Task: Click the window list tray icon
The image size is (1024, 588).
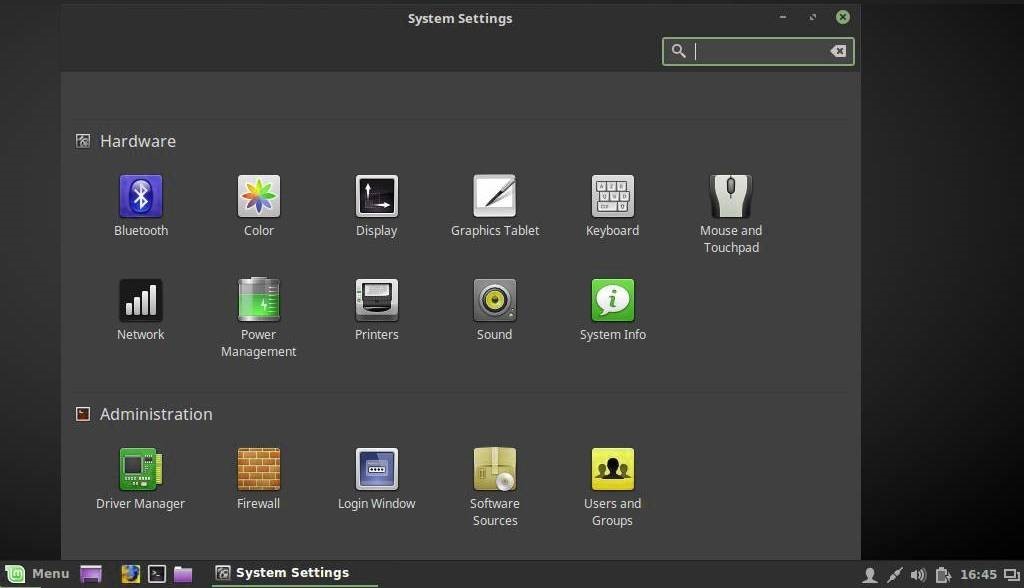Action: (1012, 574)
